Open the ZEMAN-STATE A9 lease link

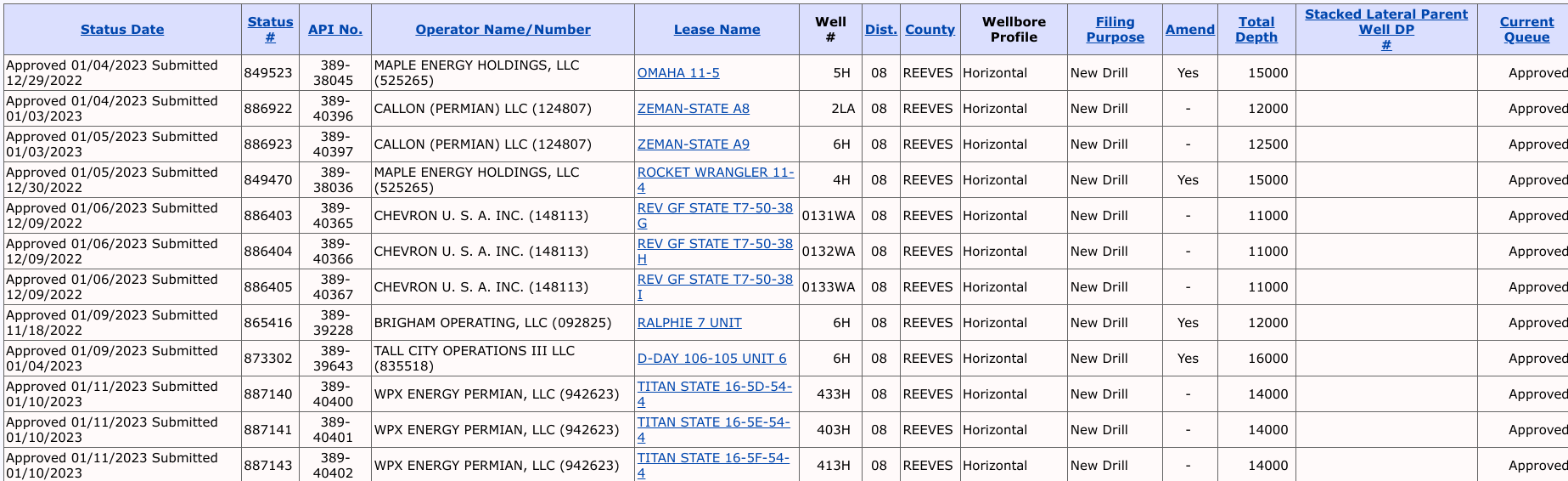(x=694, y=144)
